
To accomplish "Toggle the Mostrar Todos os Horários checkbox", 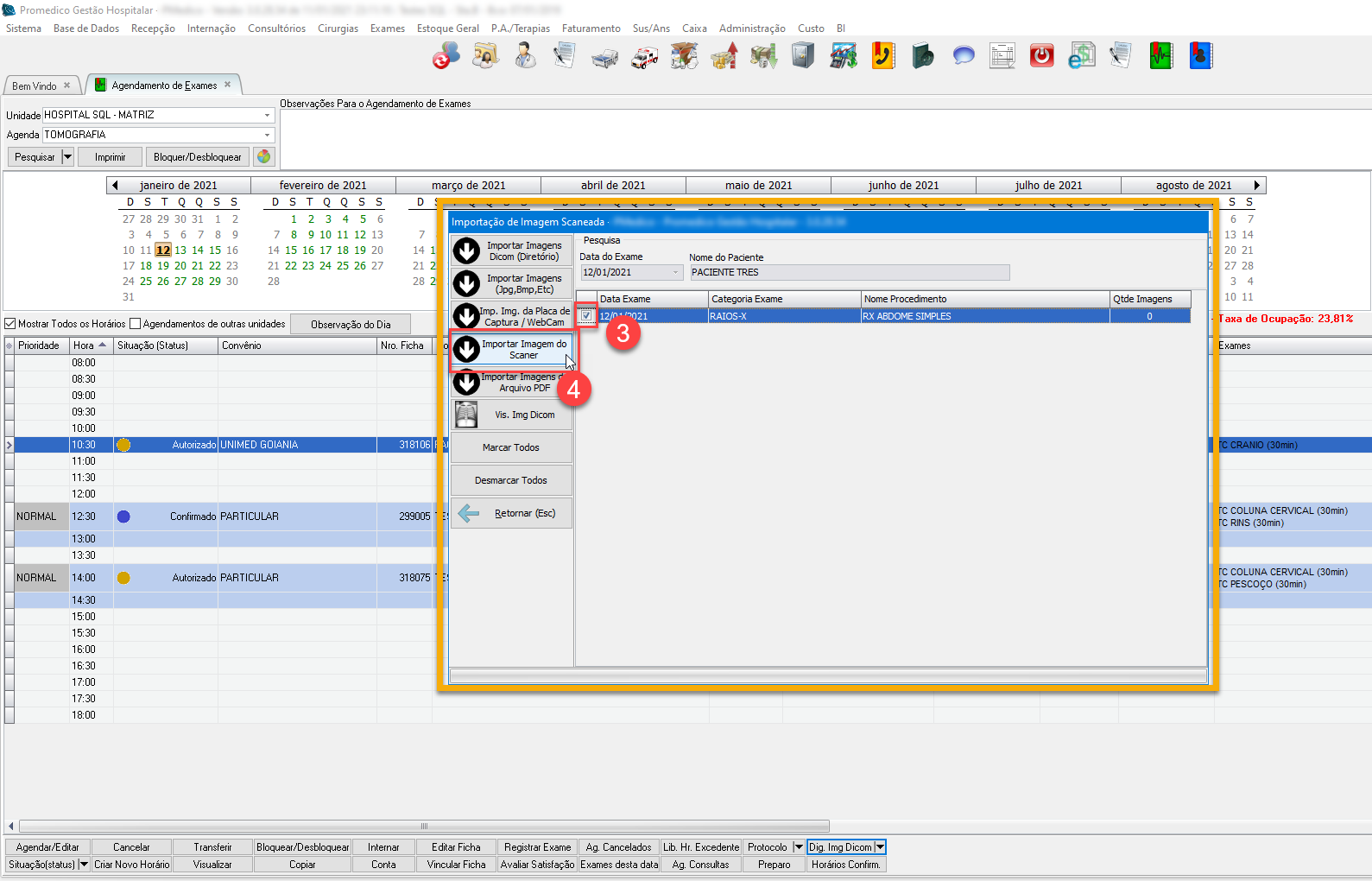I will 10,324.
